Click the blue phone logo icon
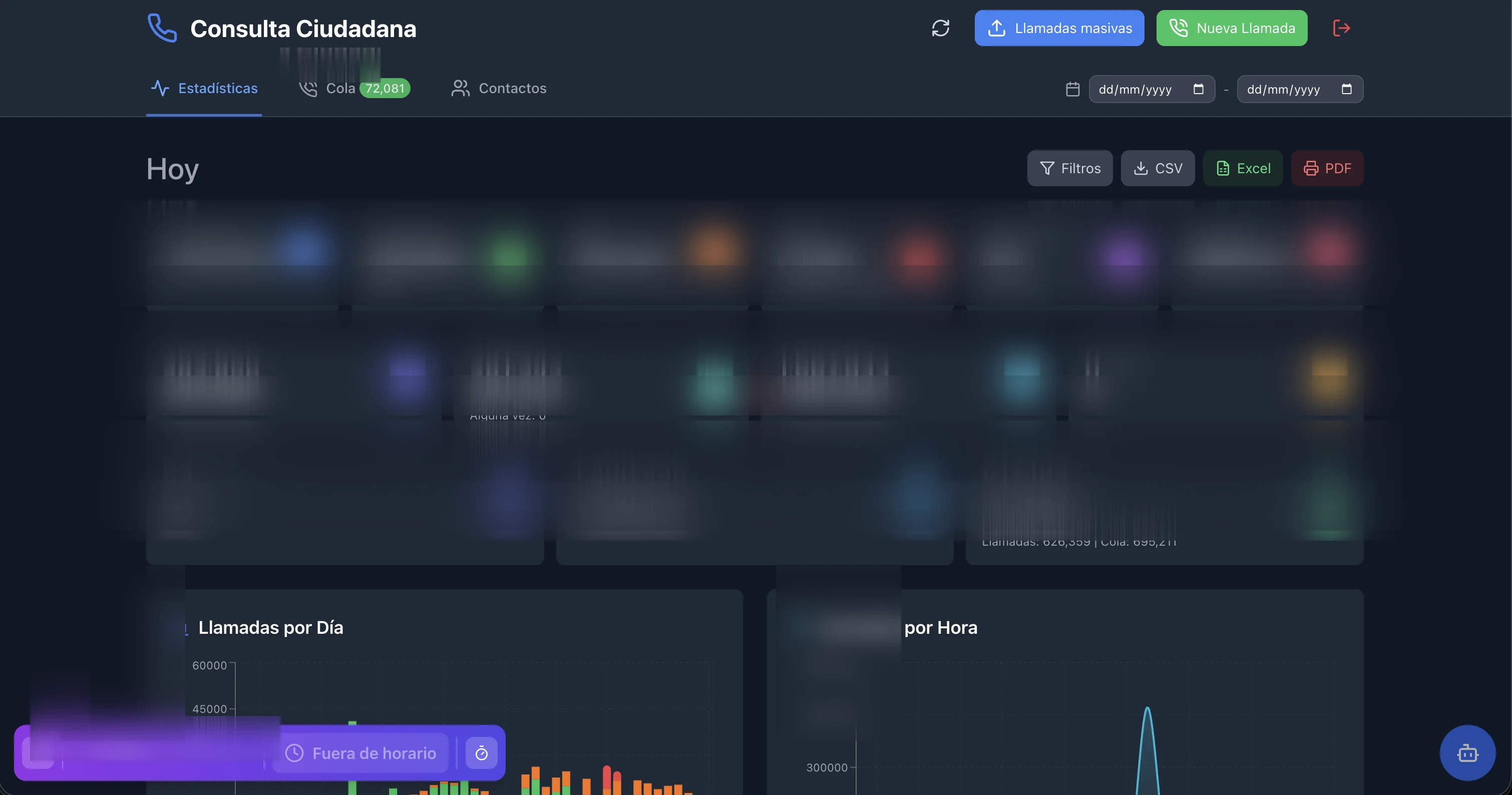The height and width of the screenshot is (795, 1512). pyautogui.click(x=162, y=28)
